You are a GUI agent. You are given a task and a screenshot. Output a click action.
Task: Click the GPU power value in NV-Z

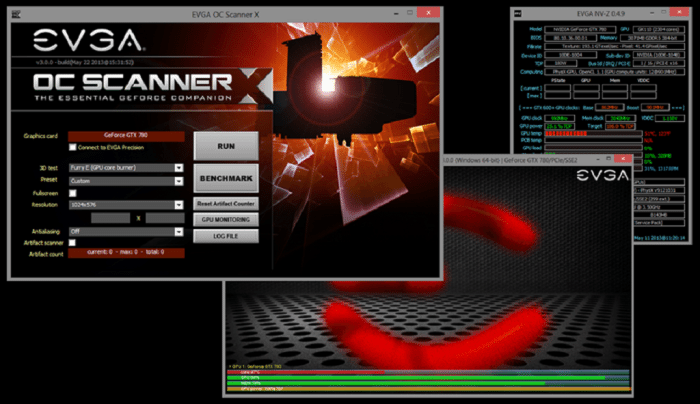coord(559,126)
